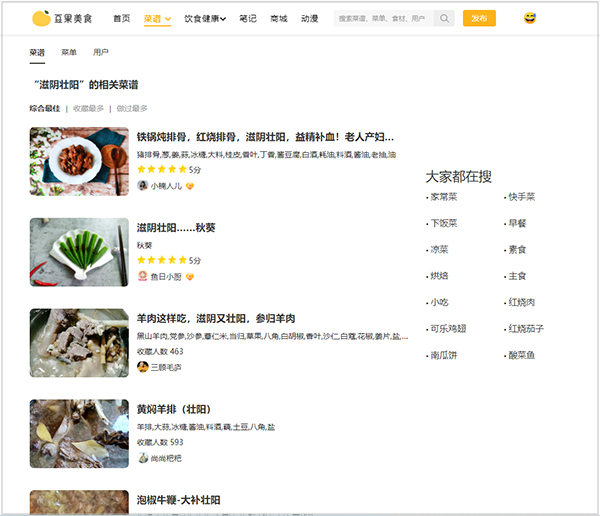Click the search recipes input field
This screenshot has height=516, width=600.
tap(384, 18)
